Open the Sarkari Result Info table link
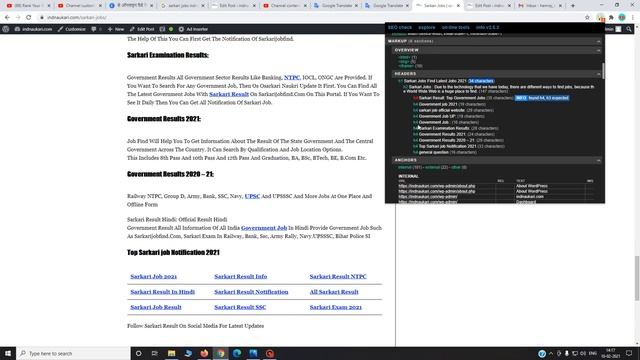640x360 pixels. click(x=240, y=277)
